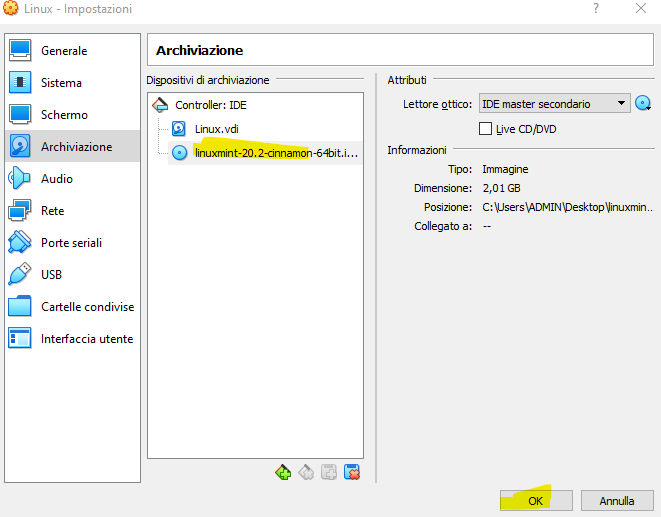Click the Generale monitor icon
This screenshot has width=661, height=517.
click(20, 51)
